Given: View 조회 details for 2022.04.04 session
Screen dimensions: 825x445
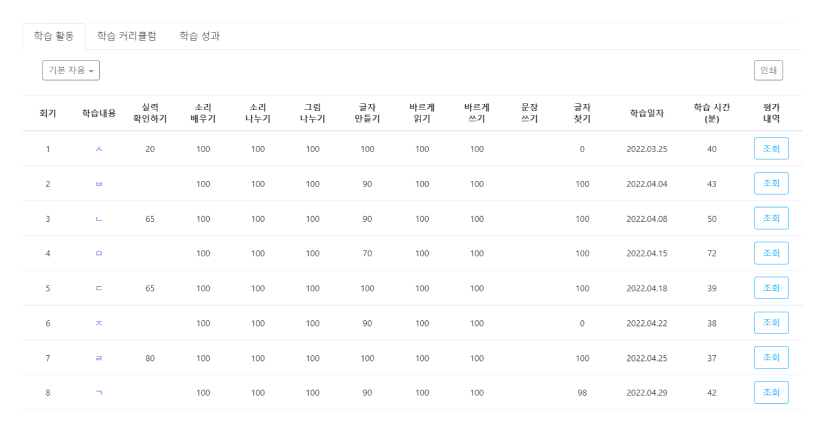Looking at the screenshot, I should pyautogui.click(x=771, y=184).
